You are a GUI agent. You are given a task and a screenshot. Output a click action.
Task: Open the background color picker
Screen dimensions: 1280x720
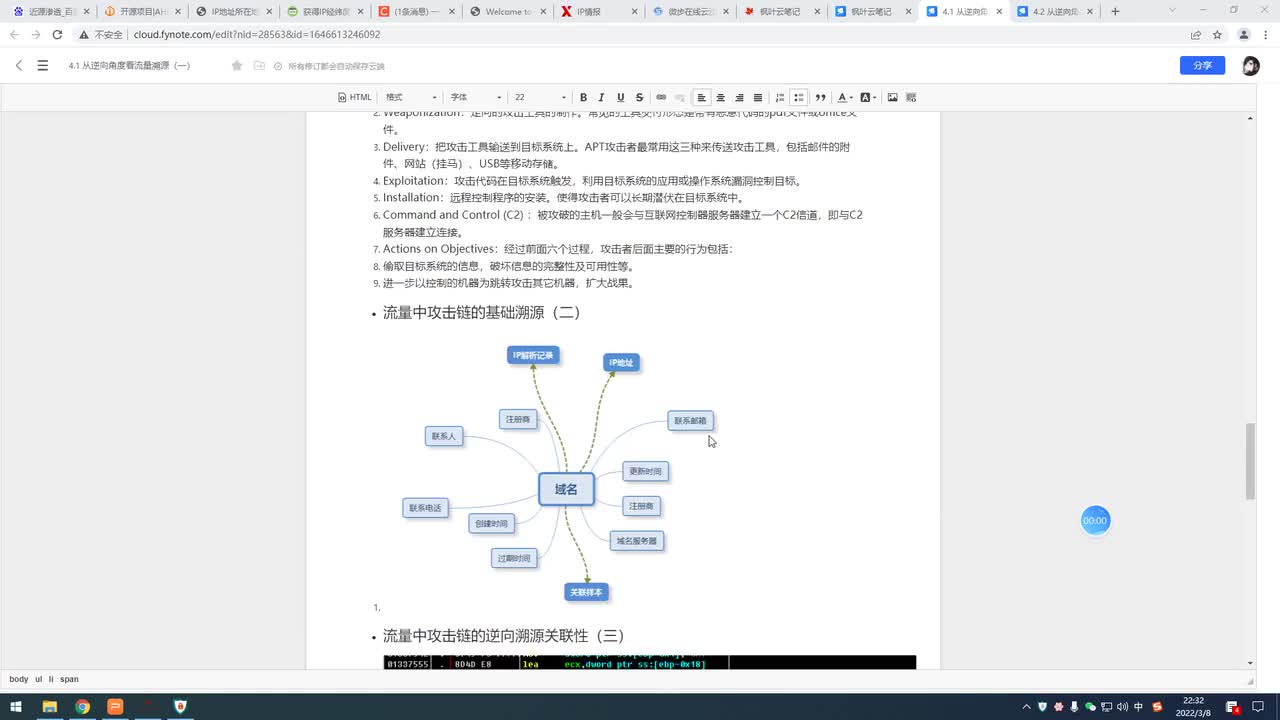coord(868,97)
